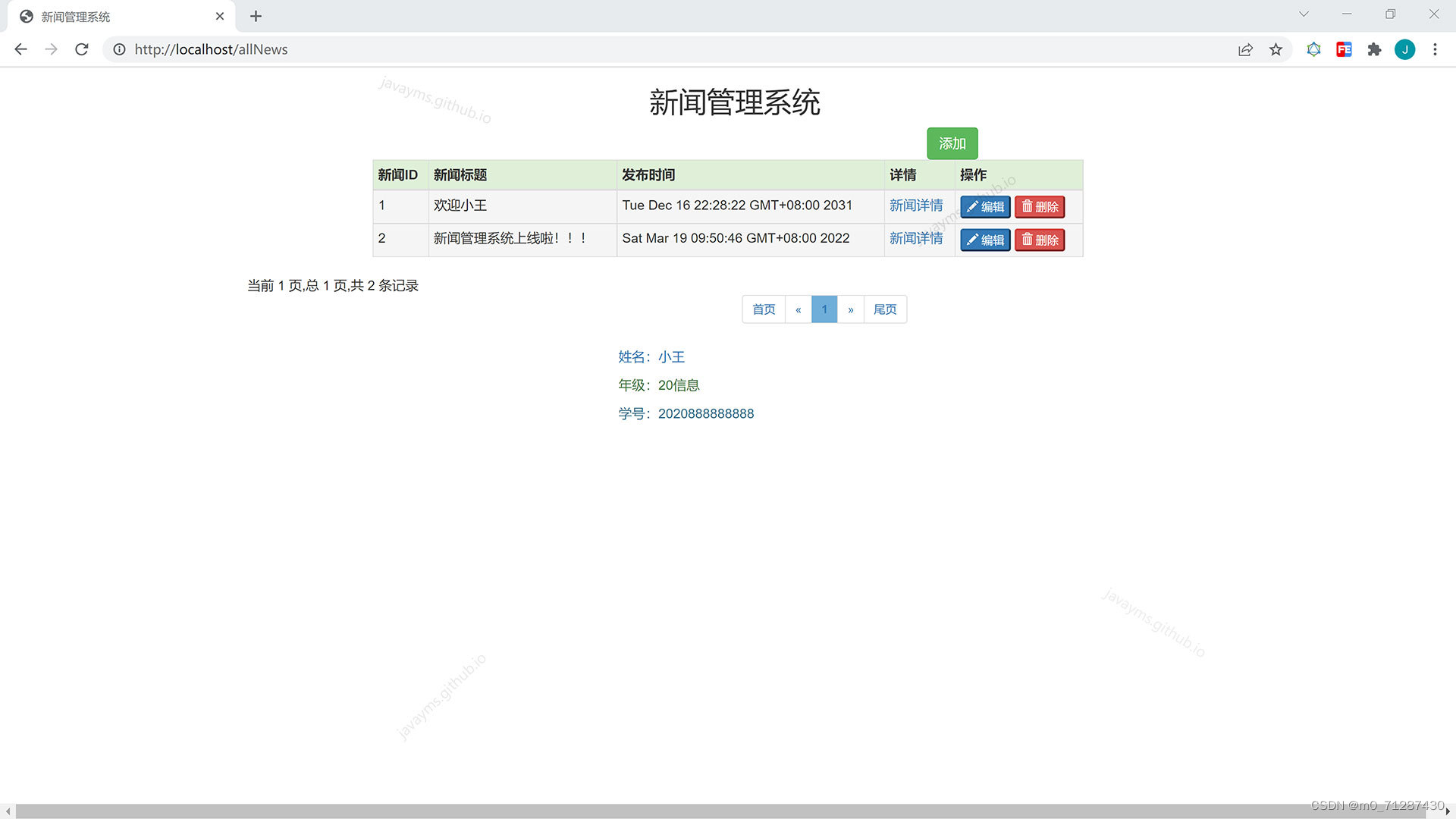Click the green 添加 button

tap(952, 143)
